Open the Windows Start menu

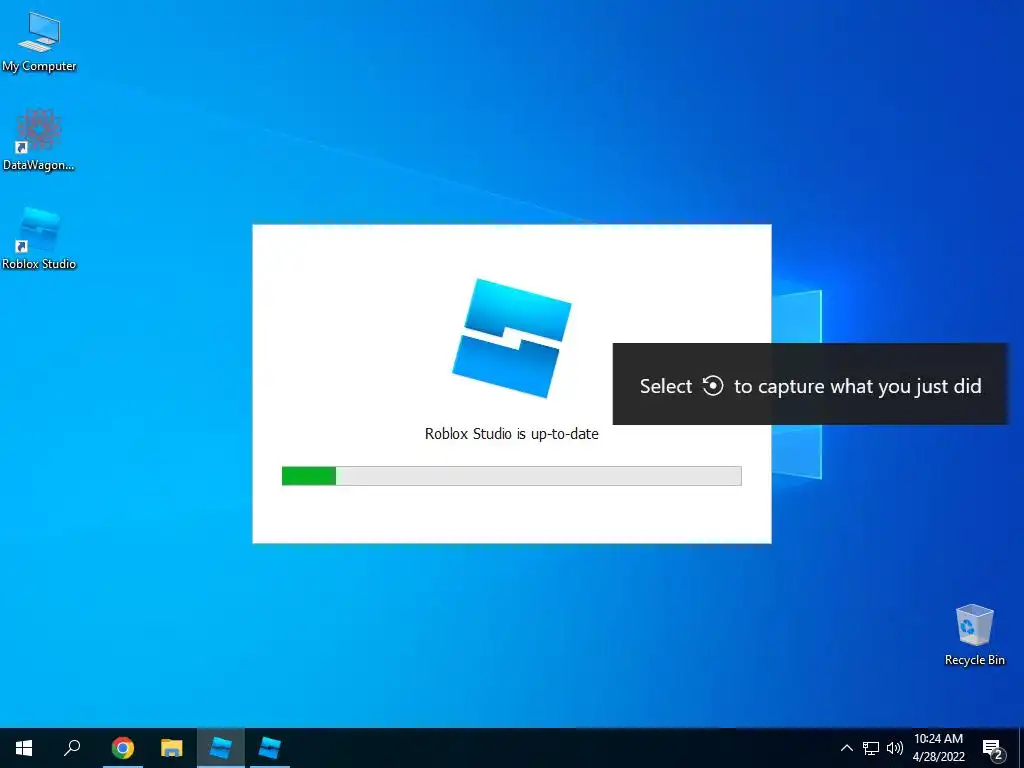coord(24,748)
